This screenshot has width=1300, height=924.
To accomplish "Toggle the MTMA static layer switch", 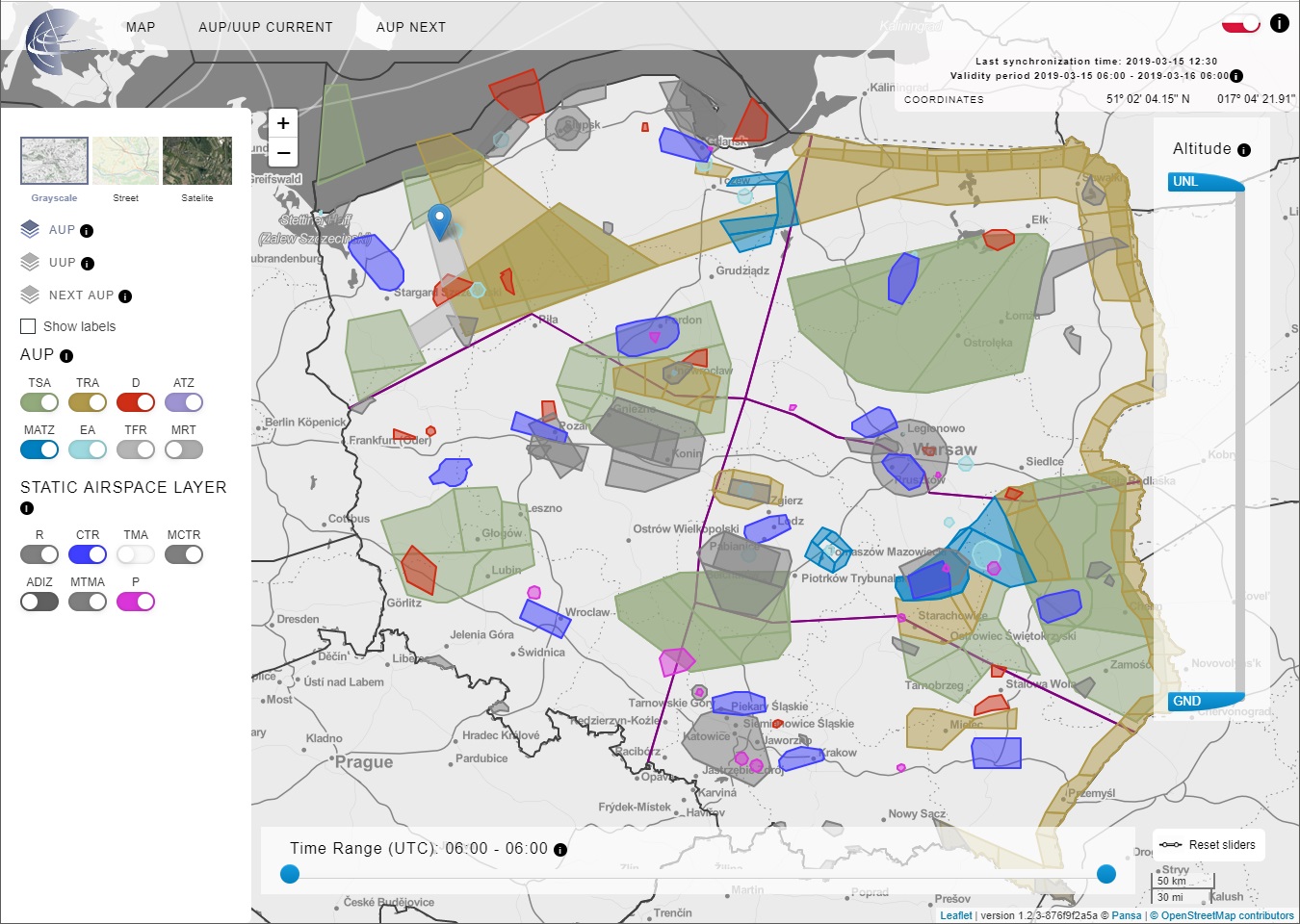I will (x=88, y=602).
